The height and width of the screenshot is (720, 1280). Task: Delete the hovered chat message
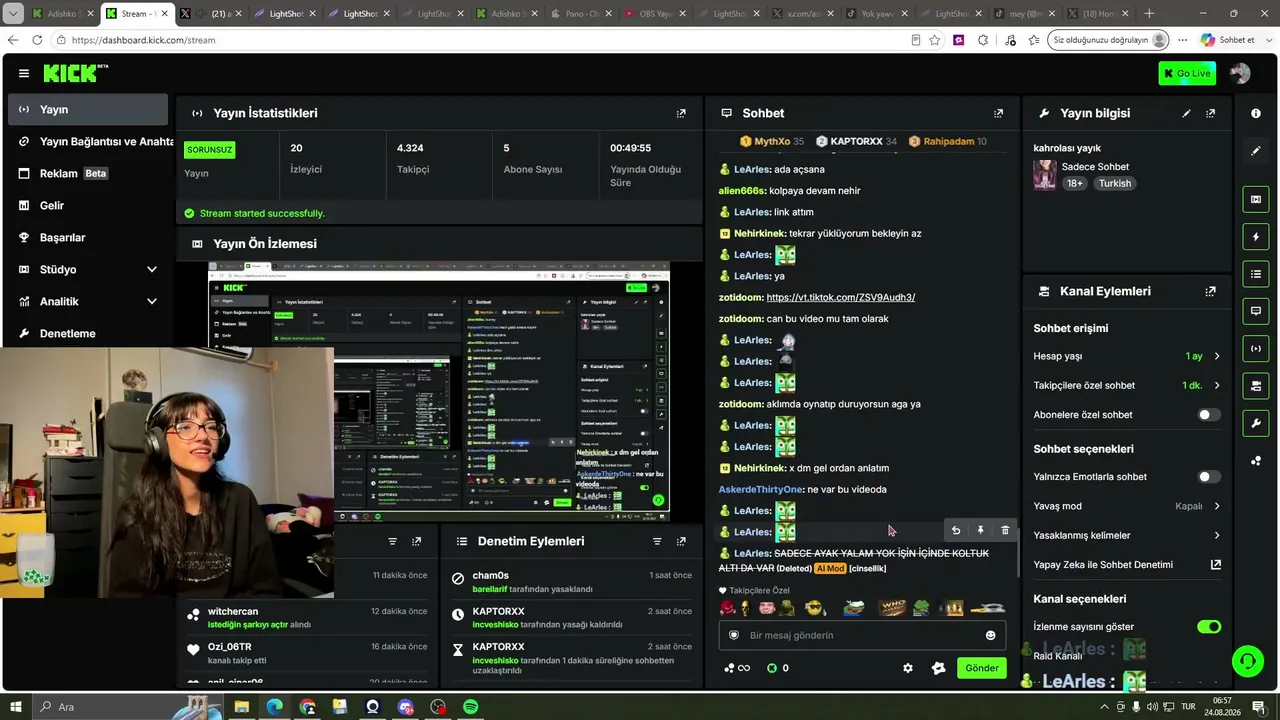[x=1005, y=530]
